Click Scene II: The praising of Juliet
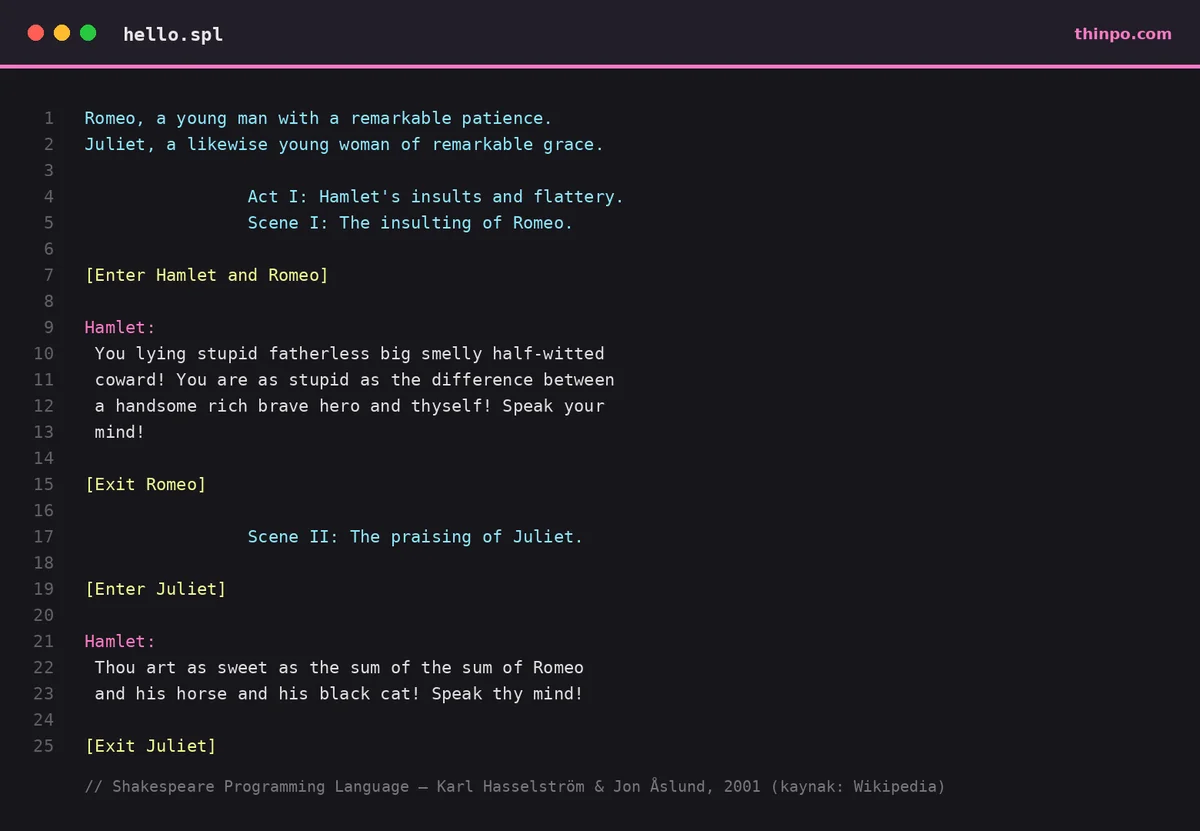 pos(416,537)
